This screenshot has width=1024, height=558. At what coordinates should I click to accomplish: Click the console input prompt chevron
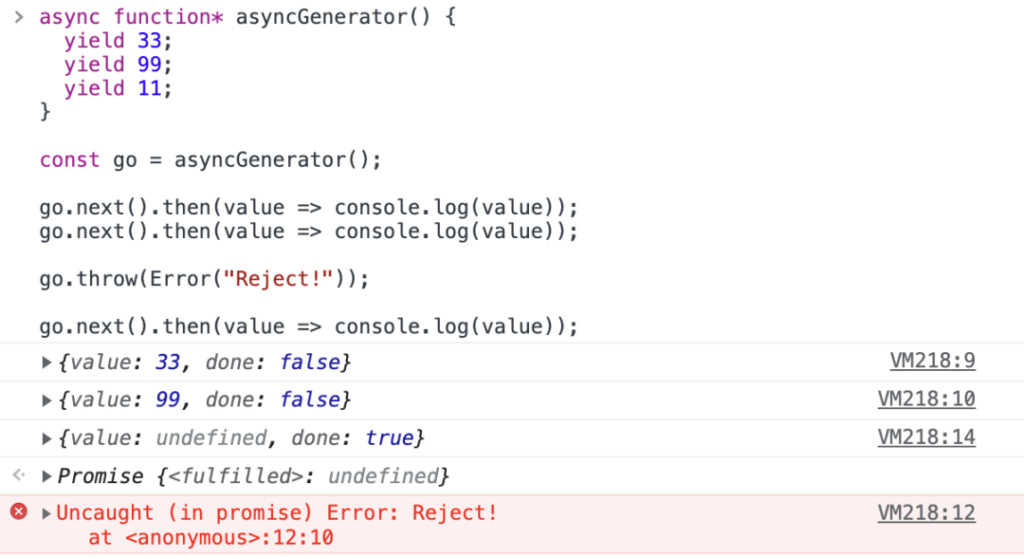coord(19,17)
